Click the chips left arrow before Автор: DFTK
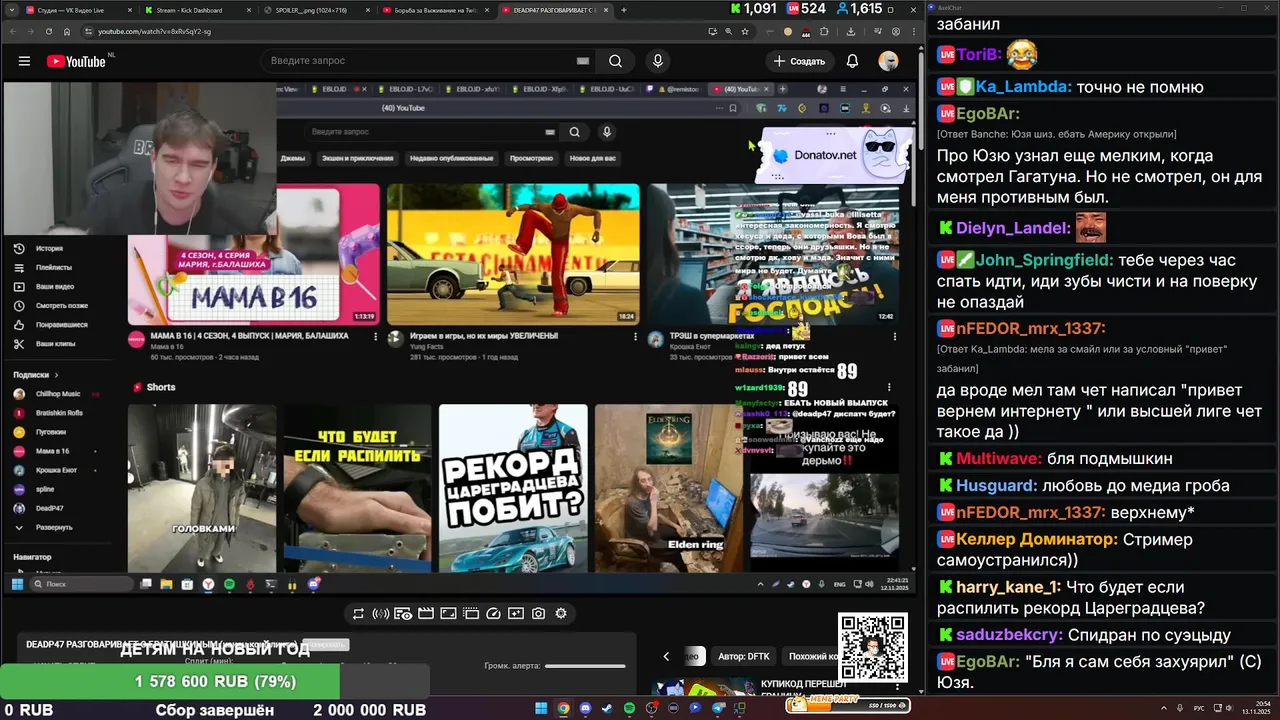The height and width of the screenshot is (720, 1280). tap(666, 656)
